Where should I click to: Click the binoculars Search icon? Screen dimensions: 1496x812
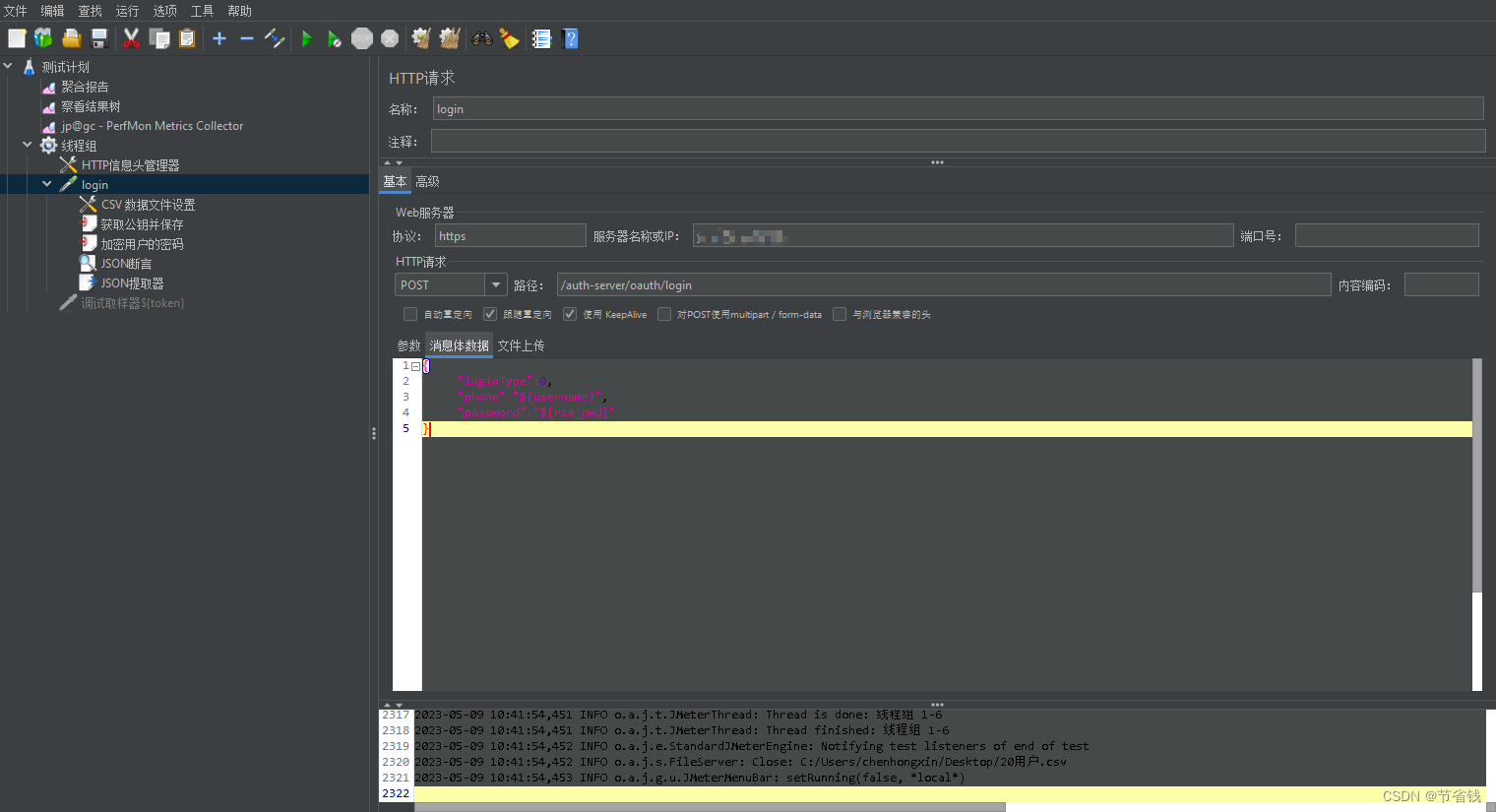coord(482,38)
